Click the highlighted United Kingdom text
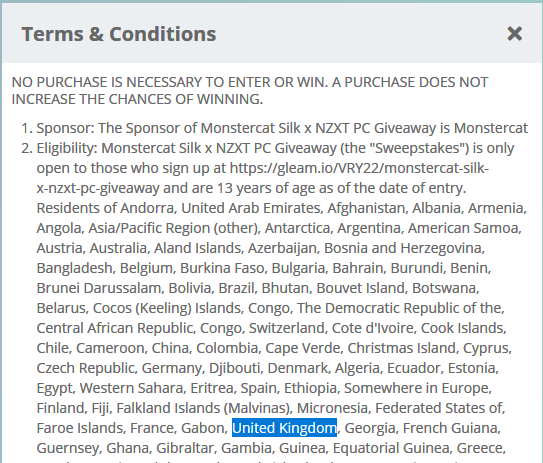 [284, 428]
